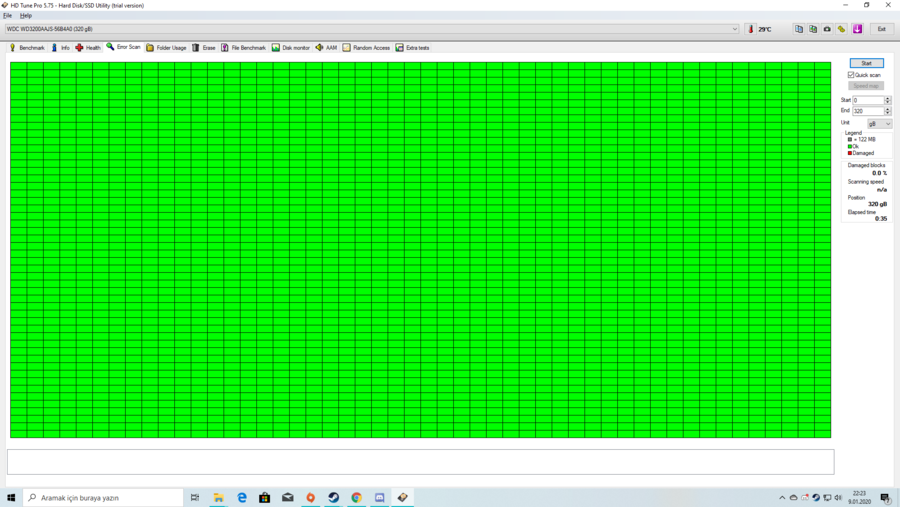
Task: Open the Random Access tab
Action: pos(367,48)
